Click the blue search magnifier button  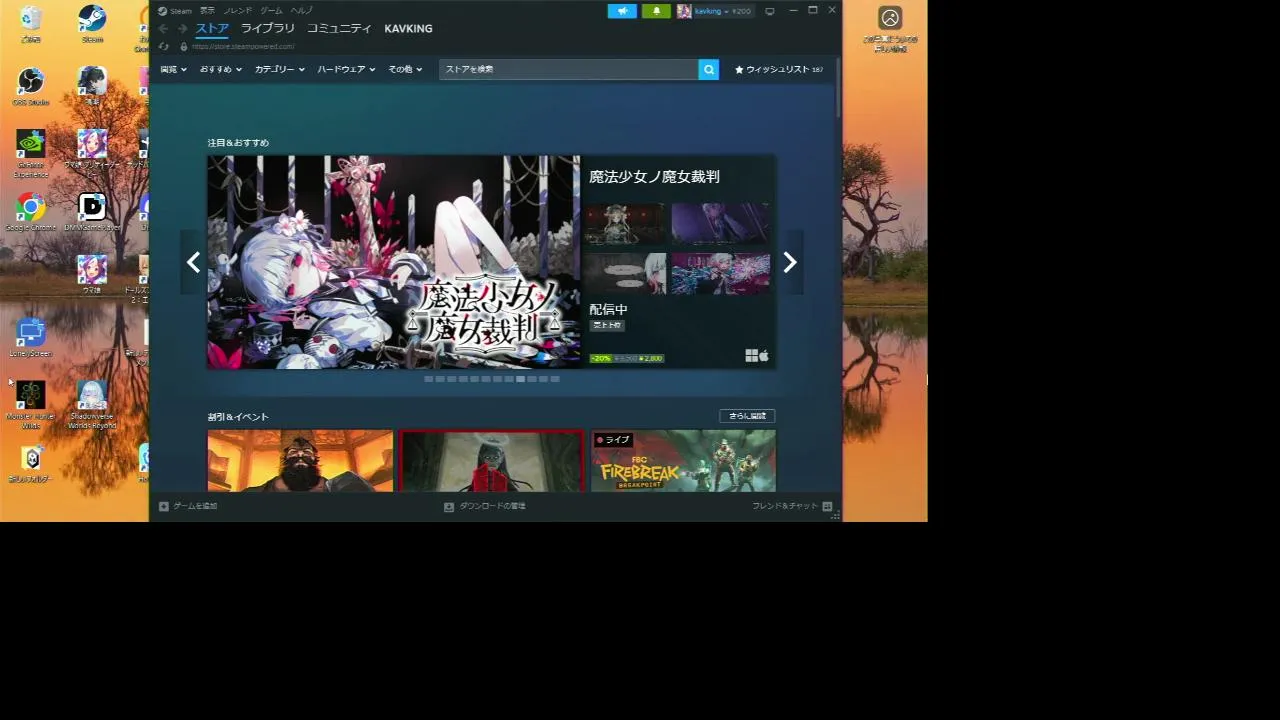pos(709,69)
